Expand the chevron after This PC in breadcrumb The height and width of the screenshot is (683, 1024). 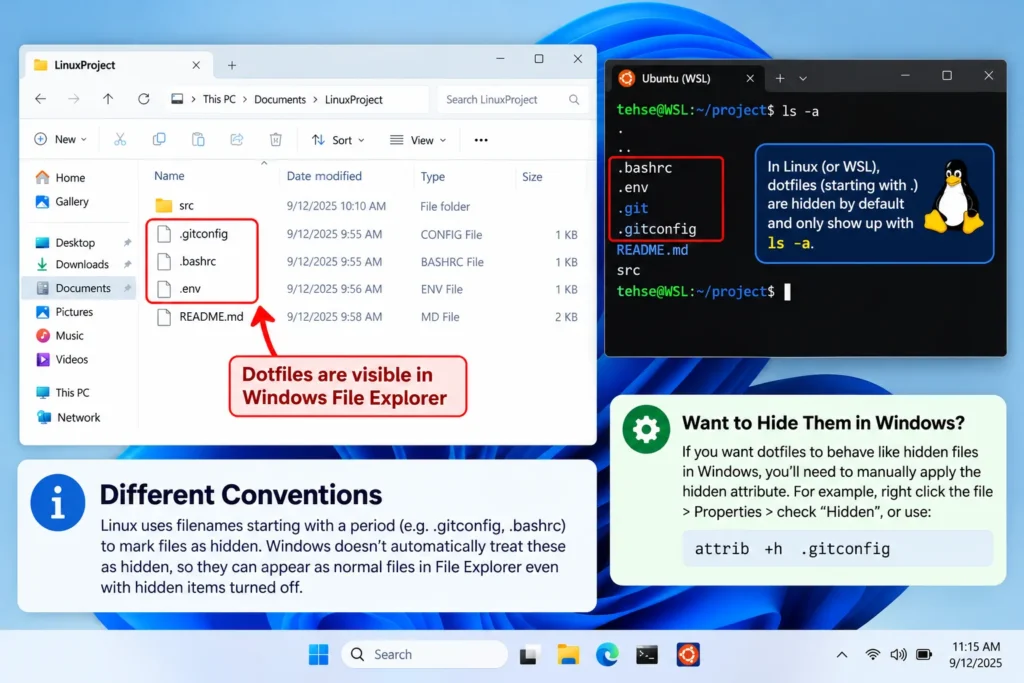tap(245, 100)
